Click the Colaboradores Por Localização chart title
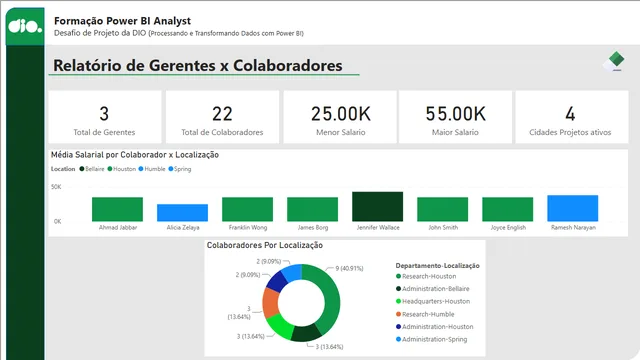Screen dimensions: 640x360 264,245
